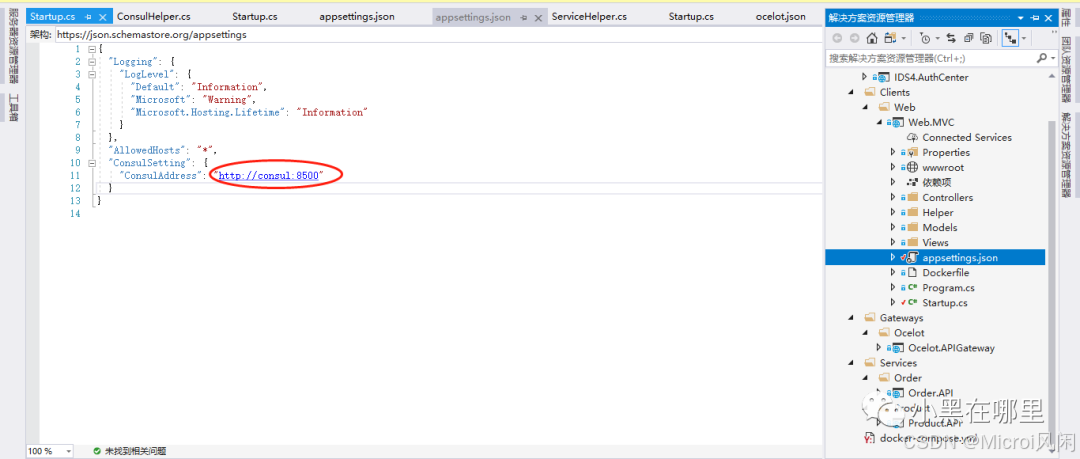Viewport: 1080px width, 459px height.
Task: Expand the Helper folder arrow
Action: pos(893,213)
